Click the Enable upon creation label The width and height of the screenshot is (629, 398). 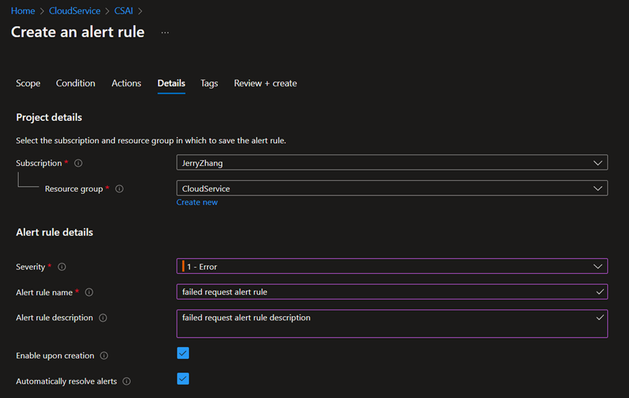coord(55,356)
